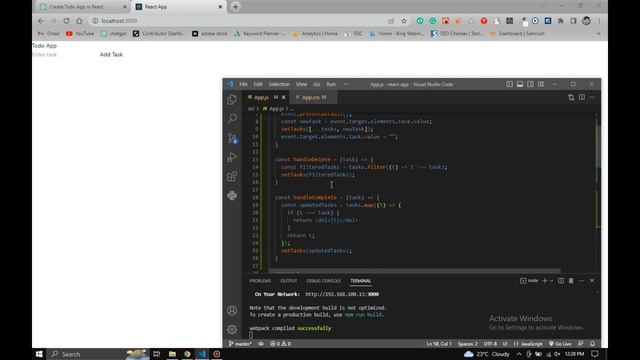Open the File menu in VS Code
The image size is (640, 360).
point(243,84)
